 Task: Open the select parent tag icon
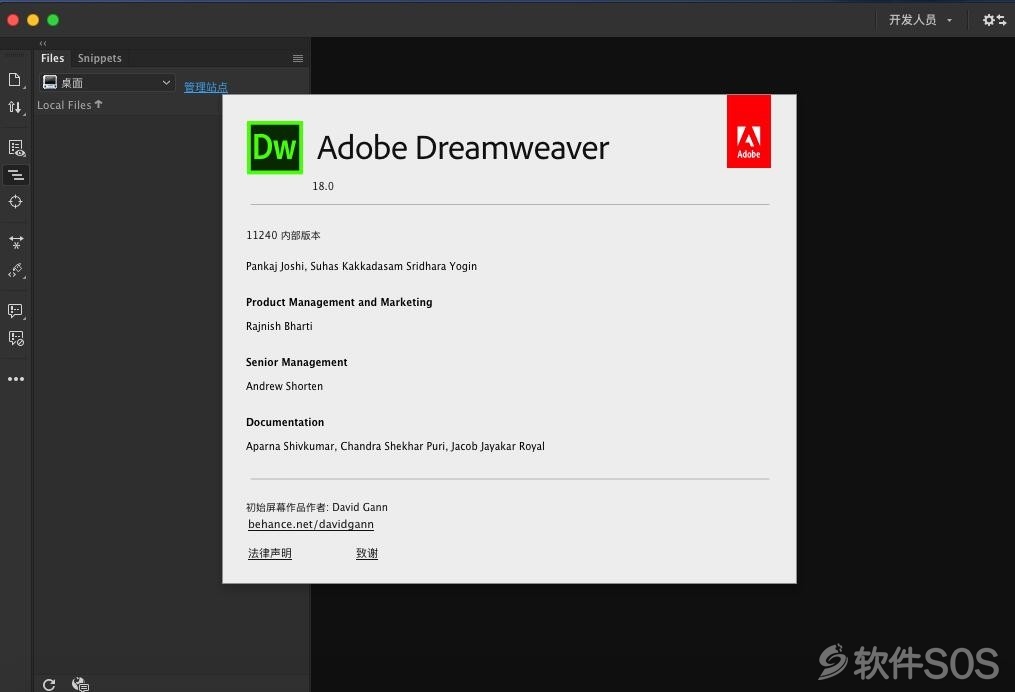tap(16, 271)
